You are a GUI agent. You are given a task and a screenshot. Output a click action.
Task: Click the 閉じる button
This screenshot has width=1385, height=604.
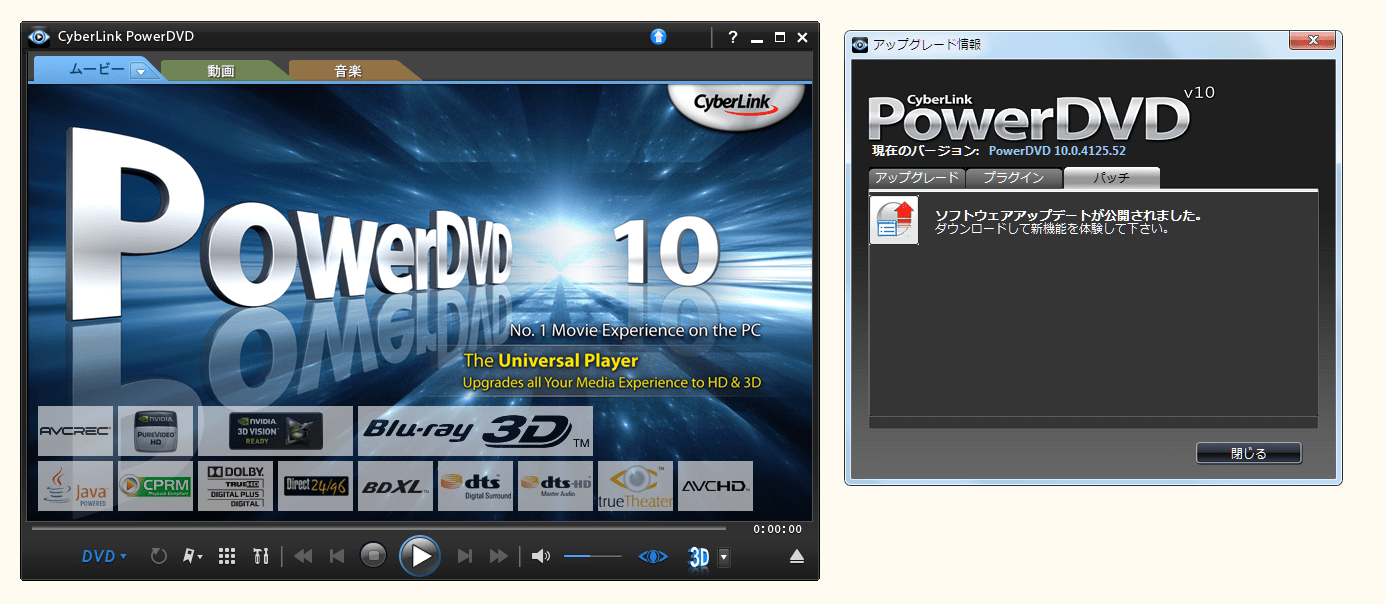(1248, 453)
